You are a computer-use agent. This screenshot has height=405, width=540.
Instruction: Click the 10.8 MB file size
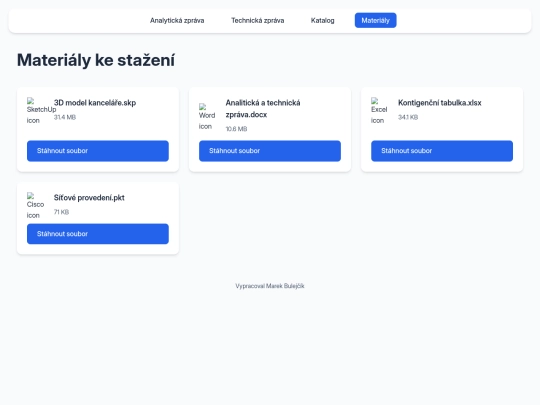[x=236, y=129]
